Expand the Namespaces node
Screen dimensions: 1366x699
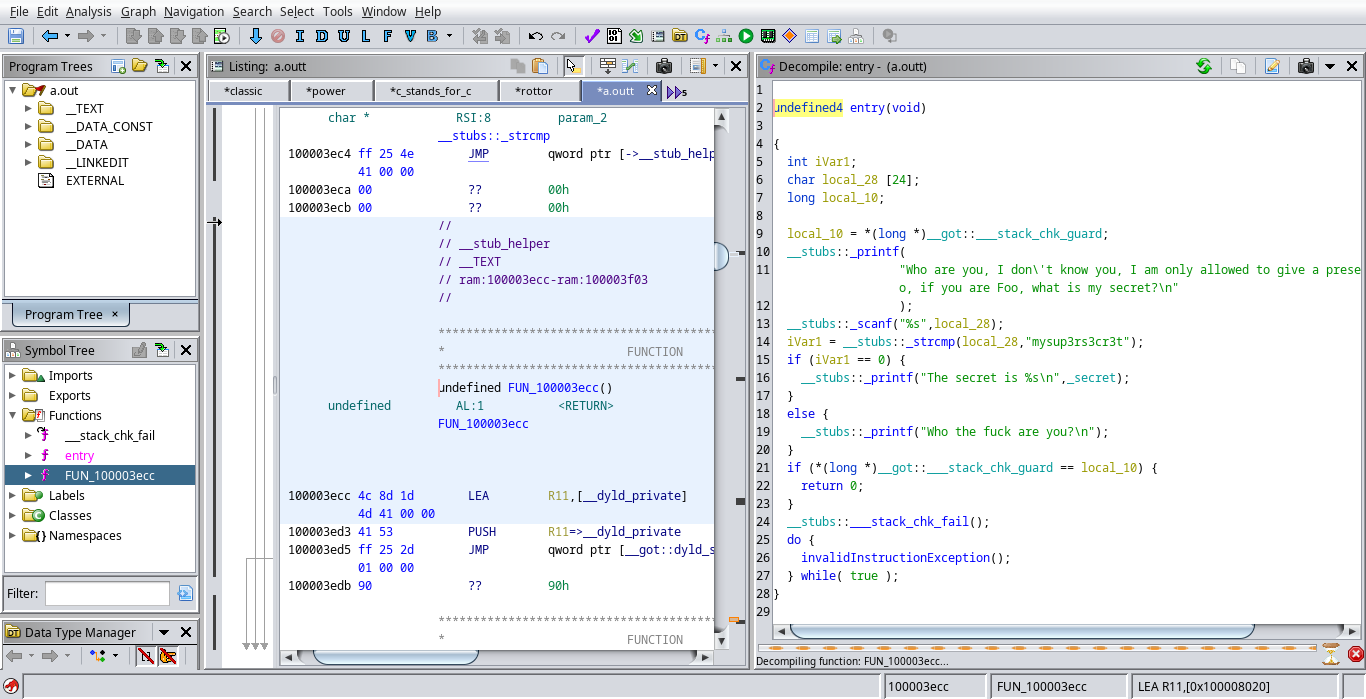point(12,535)
